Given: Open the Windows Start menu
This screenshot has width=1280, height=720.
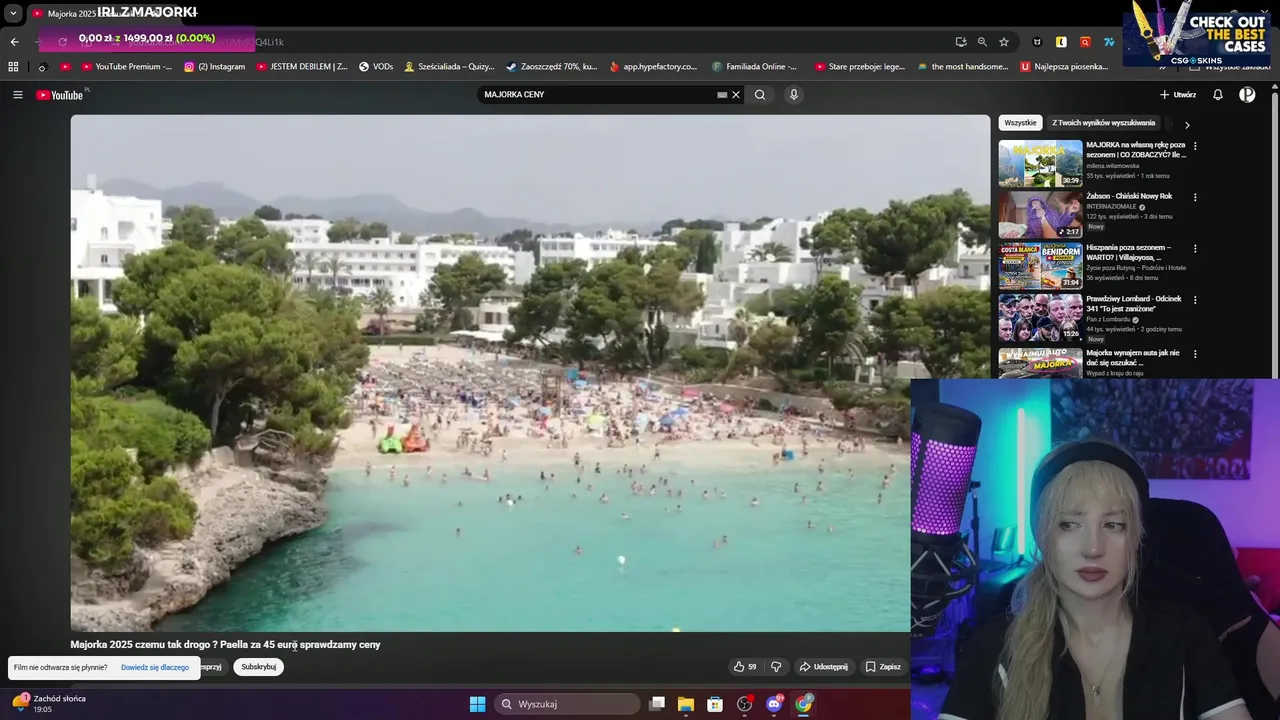Looking at the screenshot, I should click(478, 704).
